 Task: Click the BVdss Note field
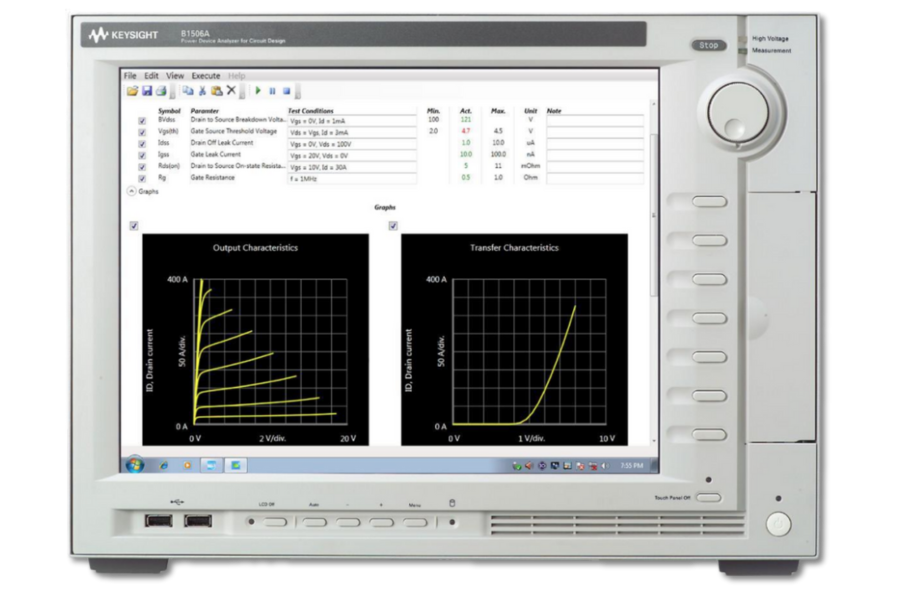click(x=595, y=121)
